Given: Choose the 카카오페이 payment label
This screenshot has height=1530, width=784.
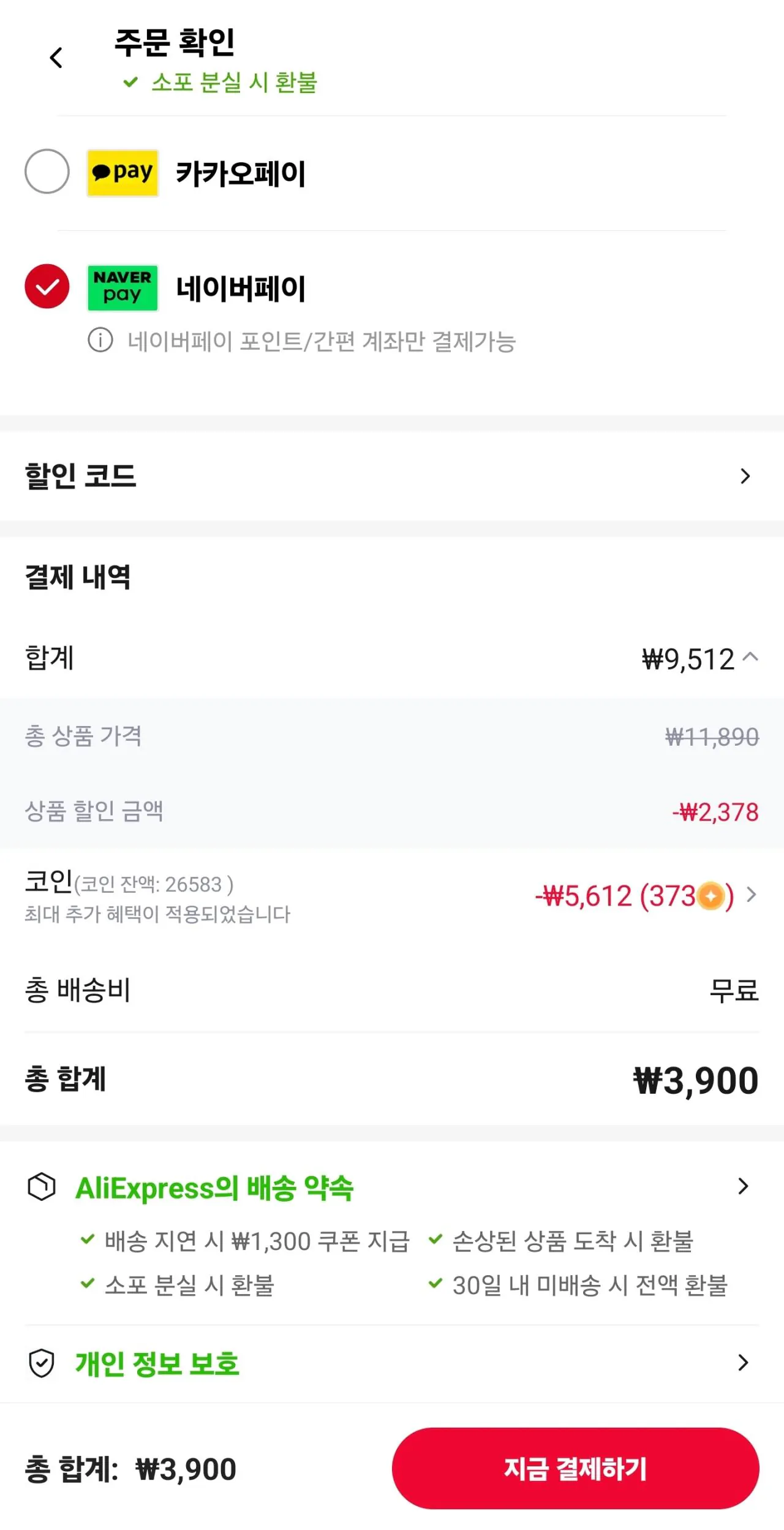Looking at the screenshot, I should tap(241, 173).
